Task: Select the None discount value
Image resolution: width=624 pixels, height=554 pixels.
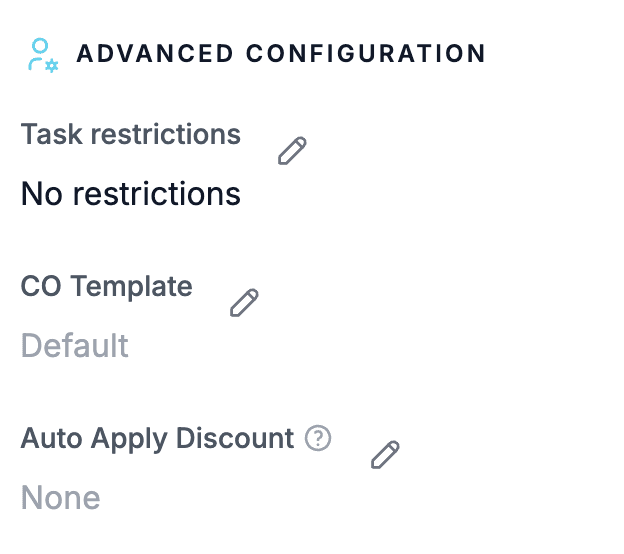Action: point(61,498)
